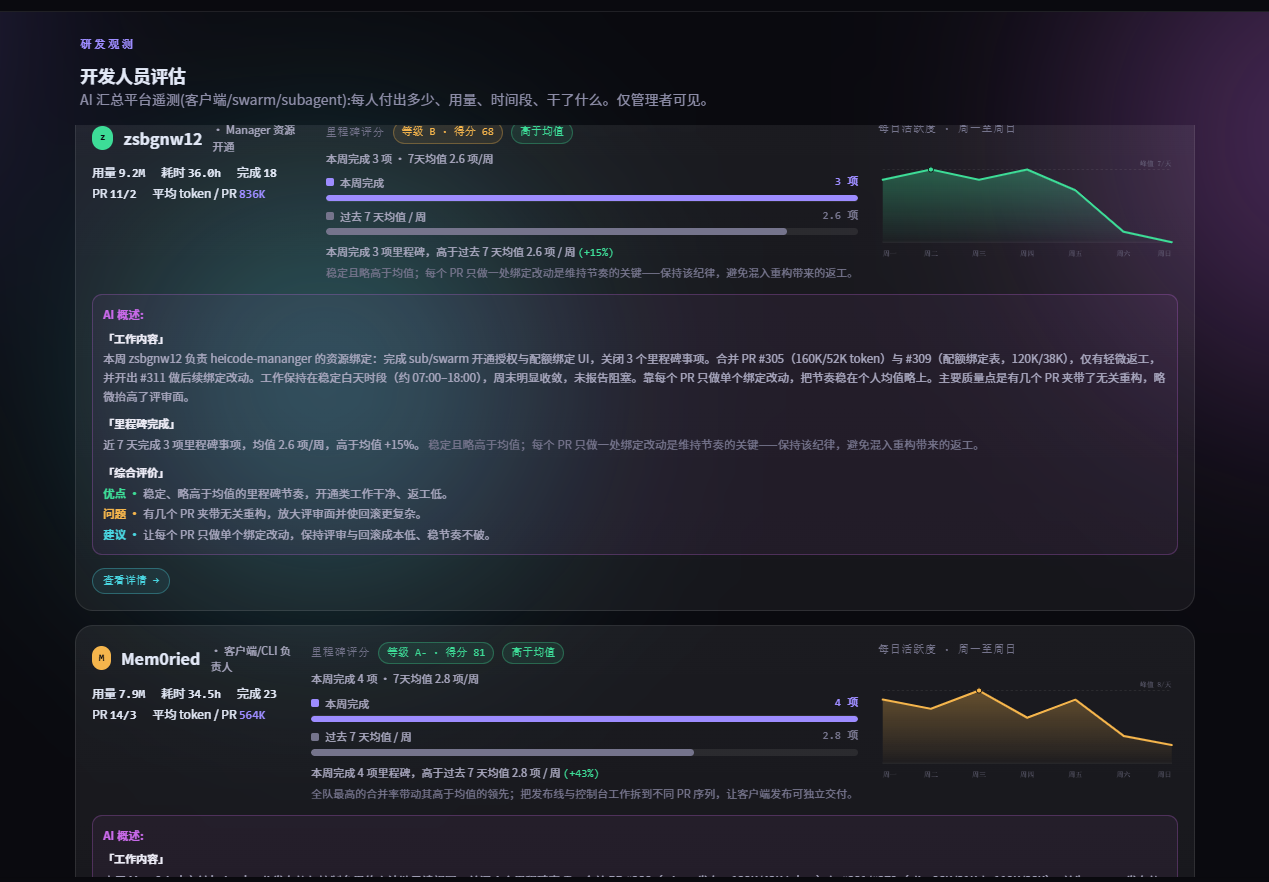
Task: Click 耗时 34.5h stat
Action: tap(191, 694)
